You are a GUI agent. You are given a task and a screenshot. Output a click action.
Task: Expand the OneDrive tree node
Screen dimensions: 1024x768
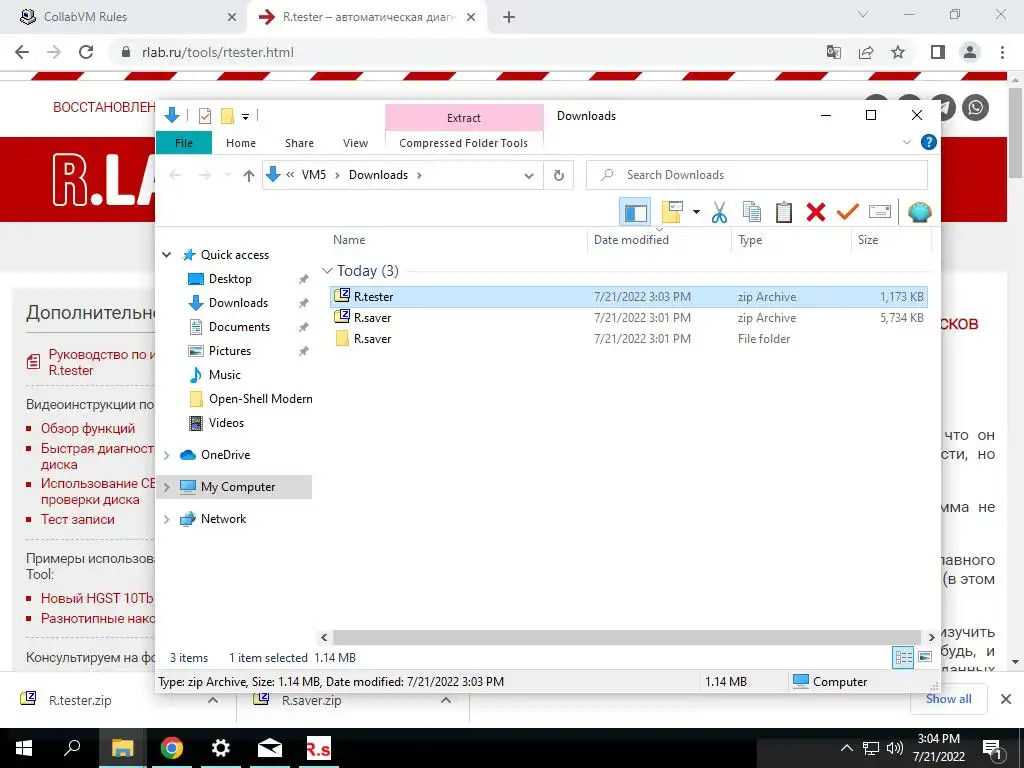(167, 455)
